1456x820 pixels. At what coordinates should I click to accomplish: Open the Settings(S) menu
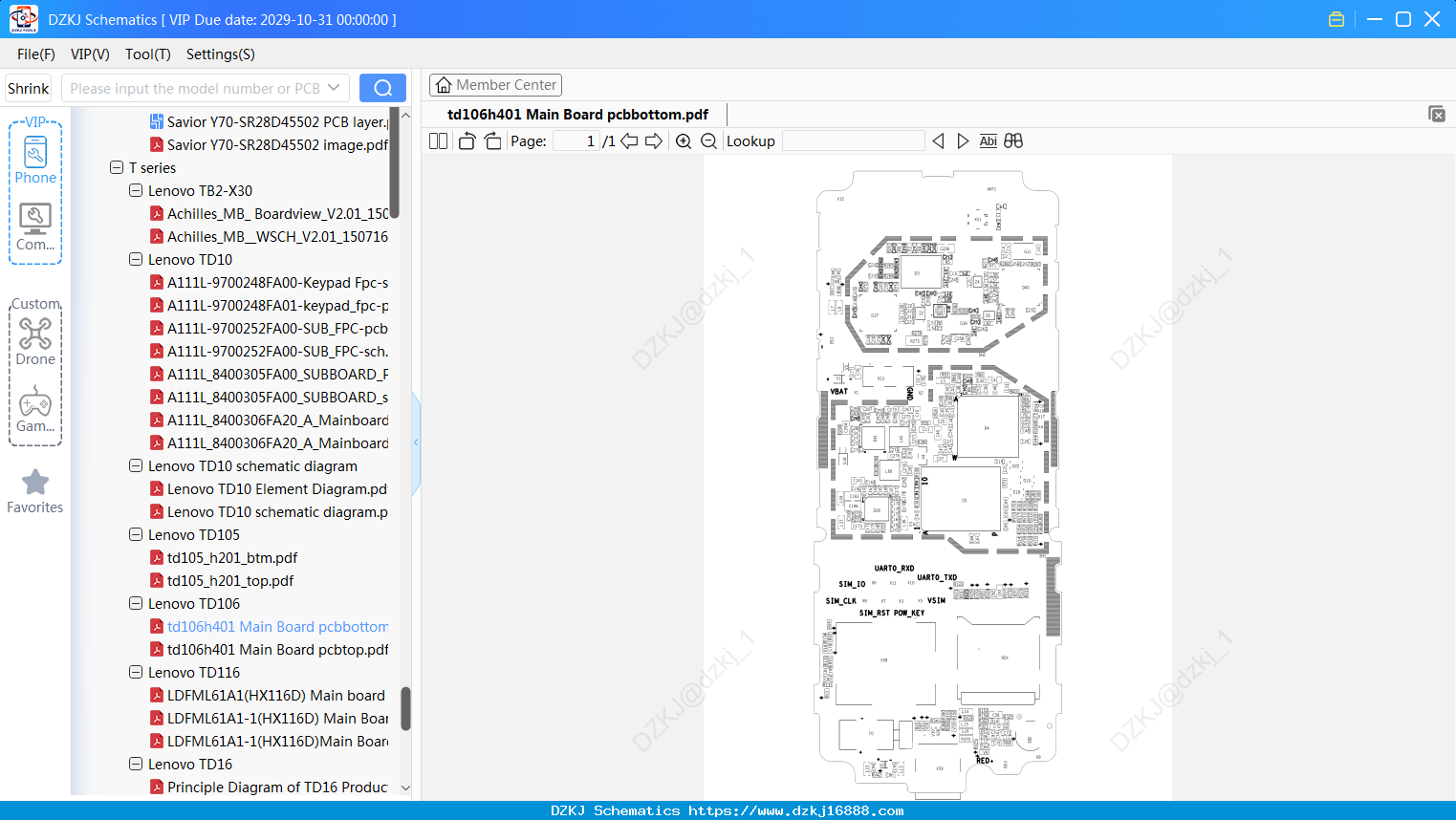click(x=221, y=54)
